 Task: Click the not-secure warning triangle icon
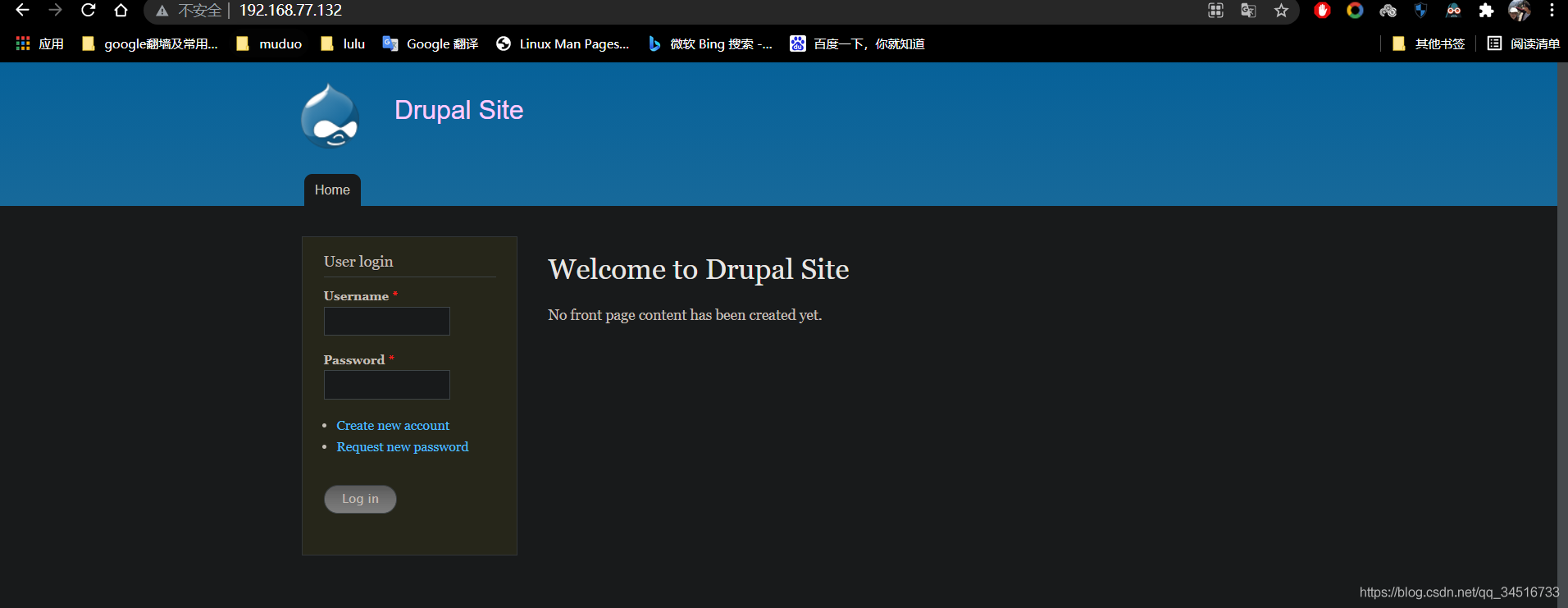(x=162, y=11)
